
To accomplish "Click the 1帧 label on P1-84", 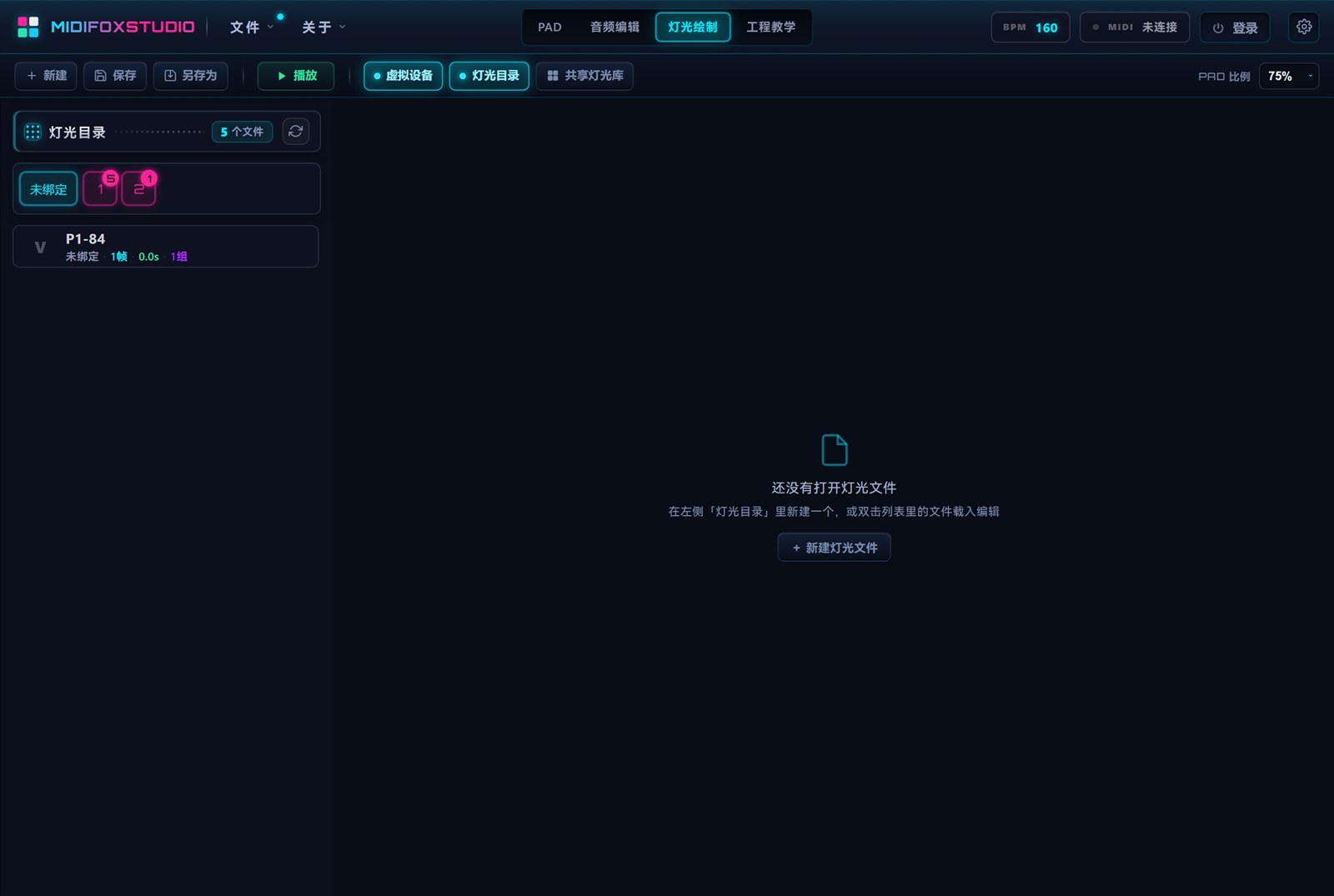I will click(119, 257).
